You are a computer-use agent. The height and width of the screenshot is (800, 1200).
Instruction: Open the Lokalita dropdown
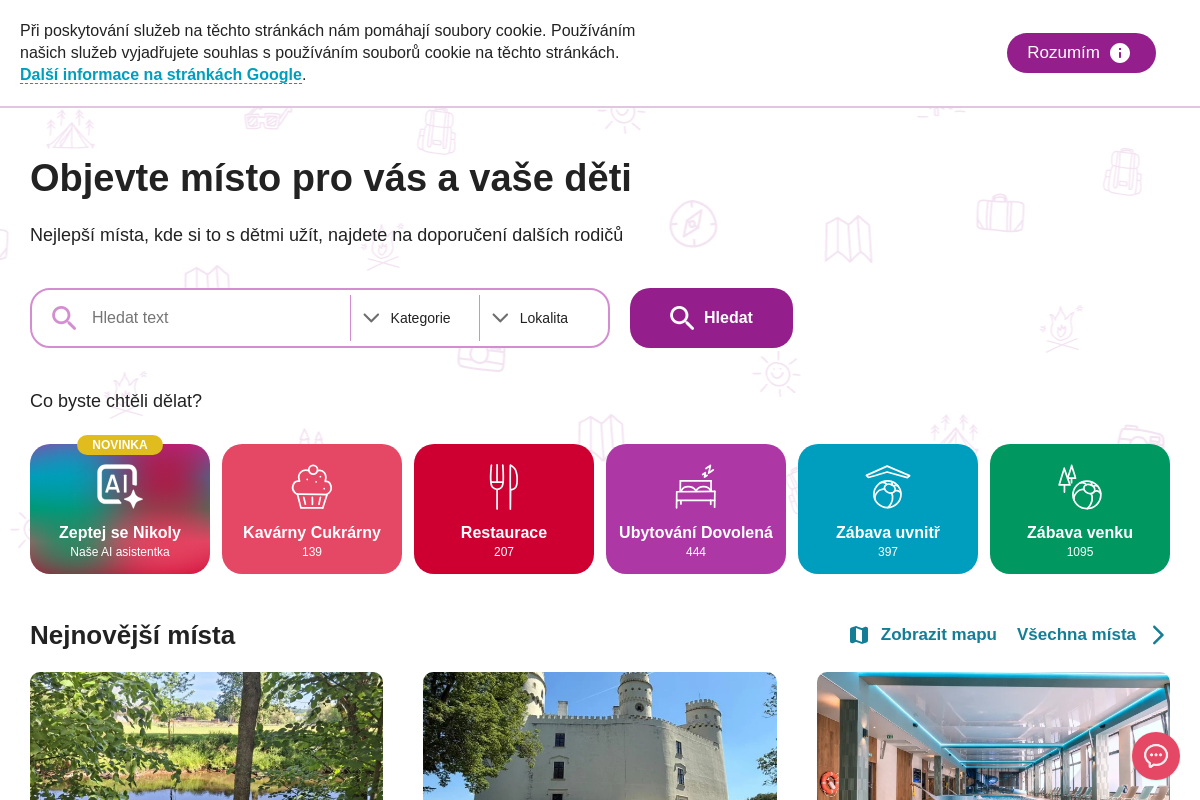tap(543, 318)
